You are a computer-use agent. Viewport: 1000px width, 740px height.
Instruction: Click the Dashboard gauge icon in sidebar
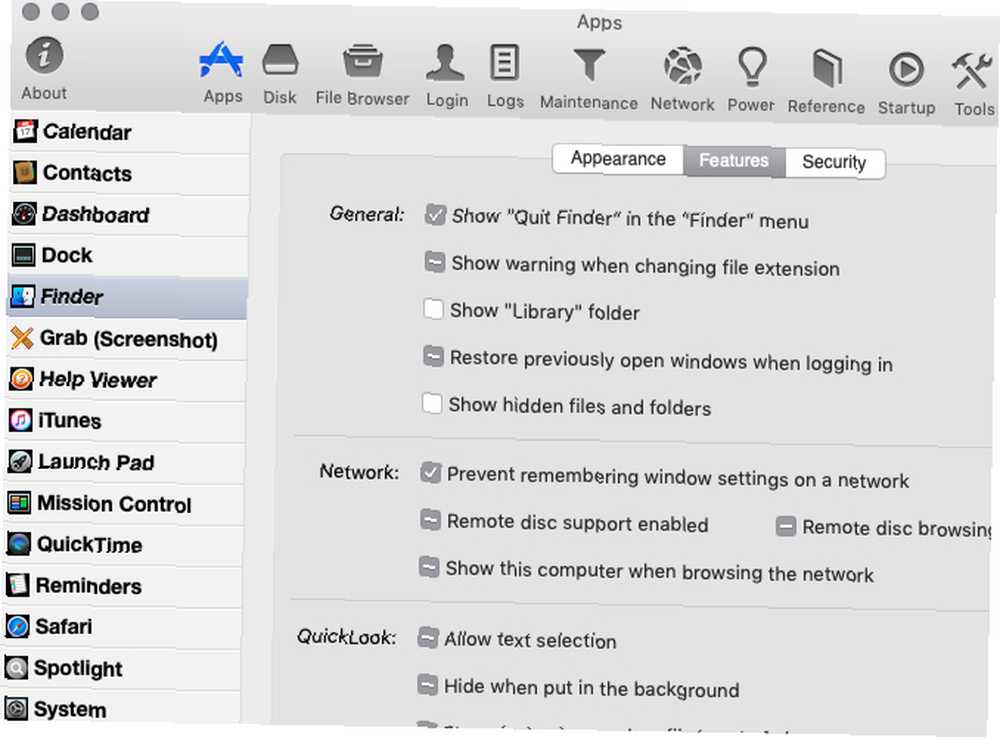click(x=24, y=214)
